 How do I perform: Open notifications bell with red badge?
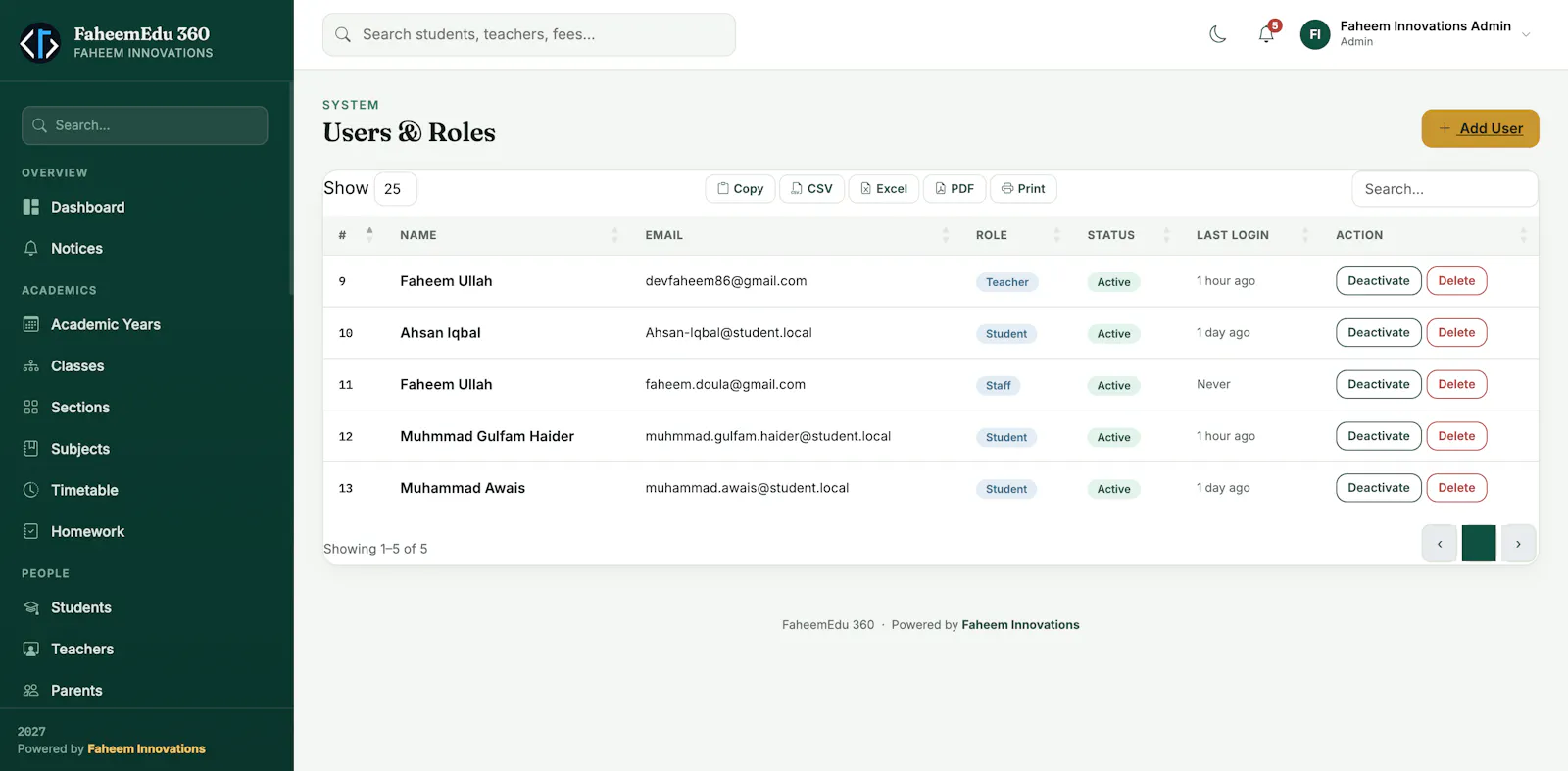(1267, 34)
